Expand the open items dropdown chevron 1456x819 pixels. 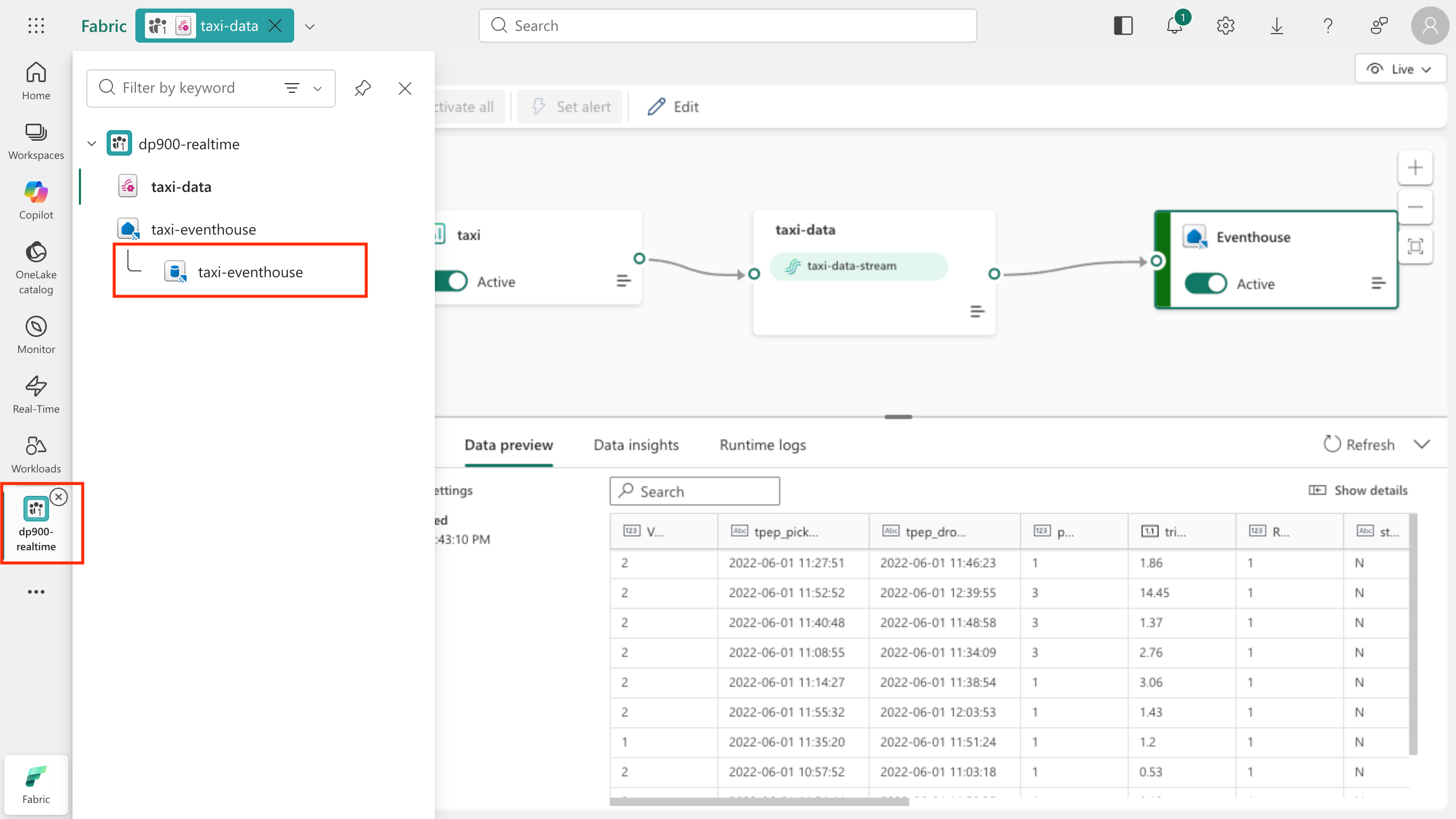[x=310, y=26]
